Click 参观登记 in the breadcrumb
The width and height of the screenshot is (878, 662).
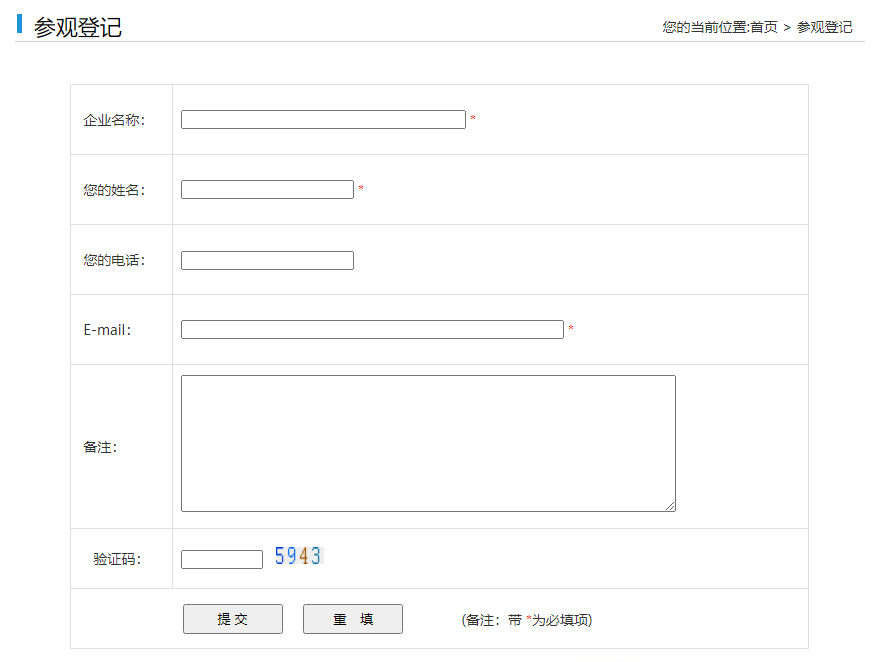pos(824,27)
